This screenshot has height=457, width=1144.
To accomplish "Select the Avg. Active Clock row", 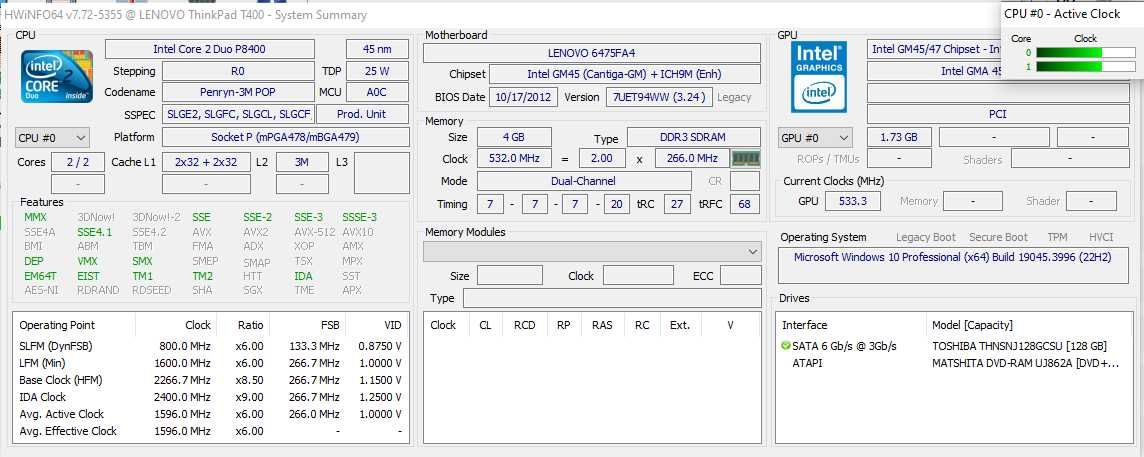I will pos(211,414).
